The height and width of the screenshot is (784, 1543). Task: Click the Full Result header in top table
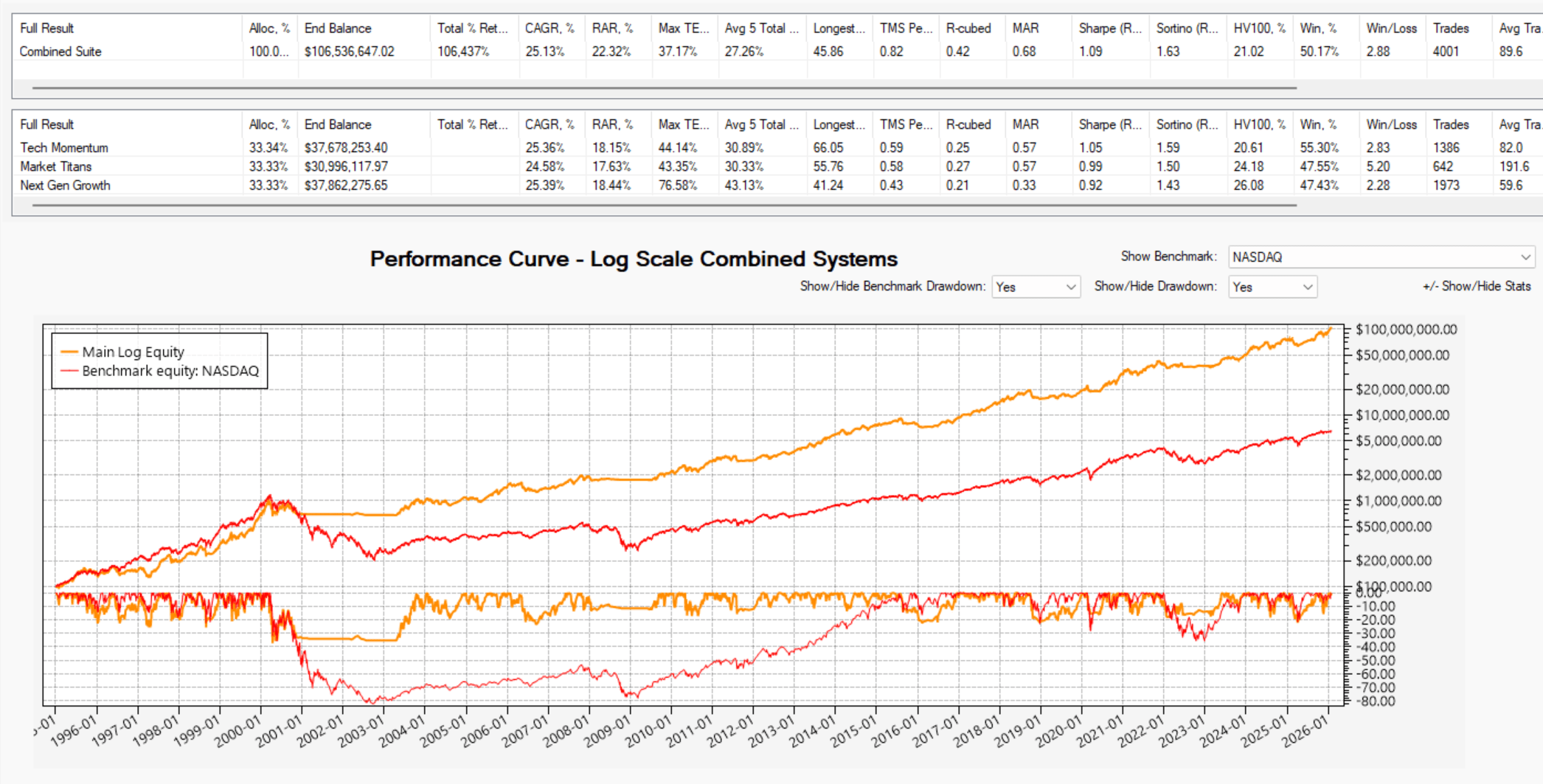[x=47, y=28]
